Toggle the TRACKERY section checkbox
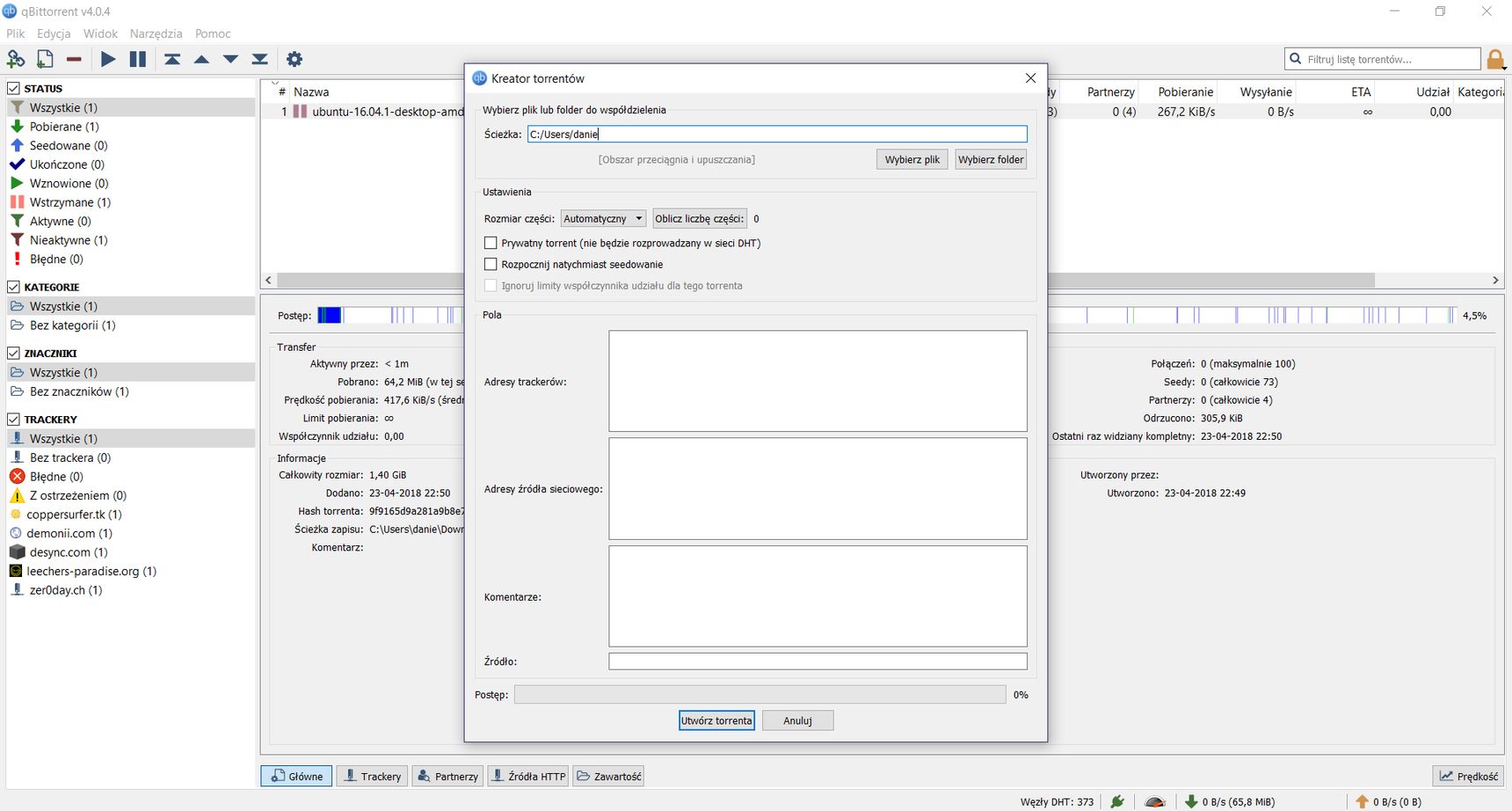The width and height of the screenshot is (1512, 811). click(x=14, y=419)
